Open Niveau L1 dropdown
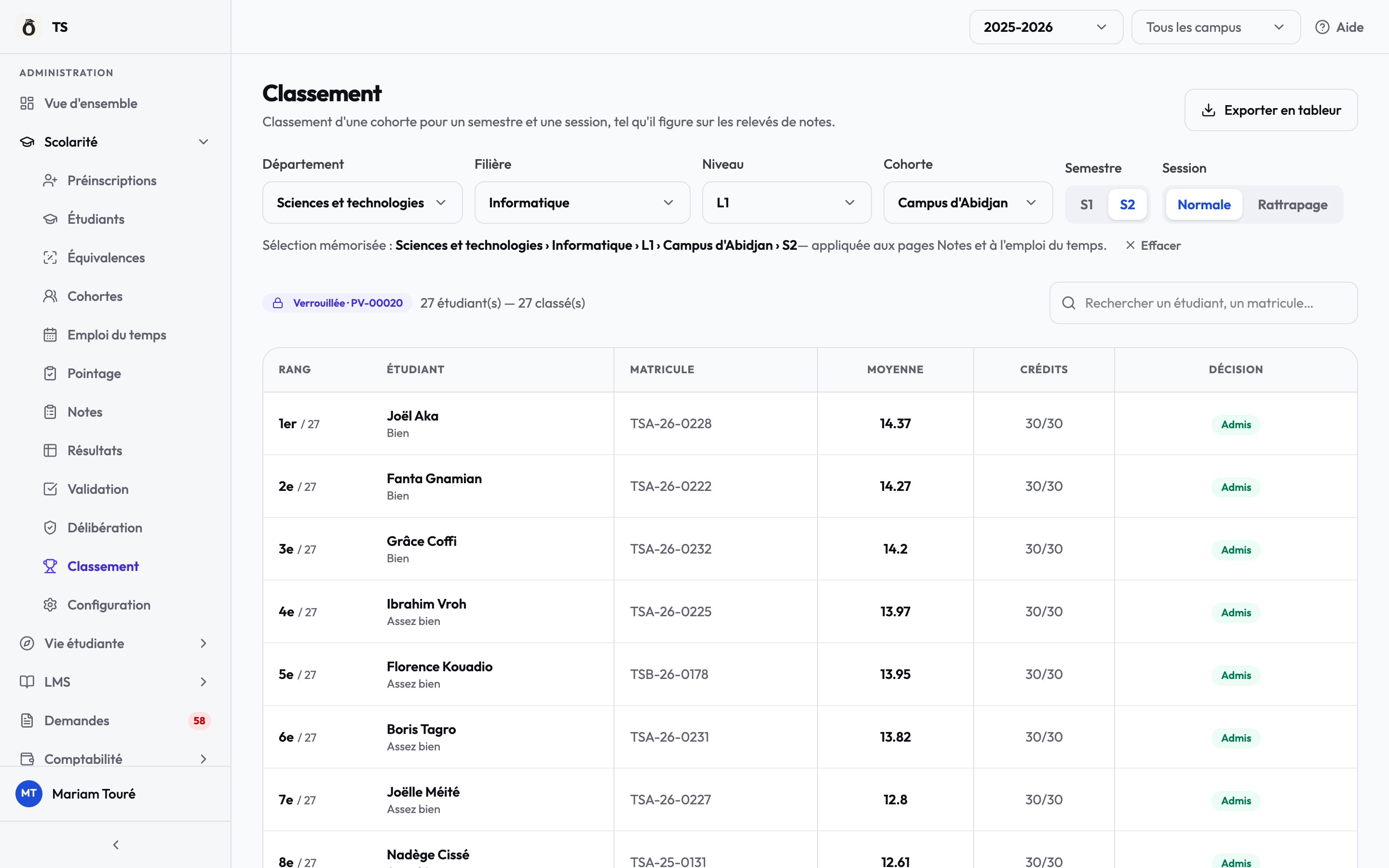This screenshot has height=868, width=1389. 786,203
